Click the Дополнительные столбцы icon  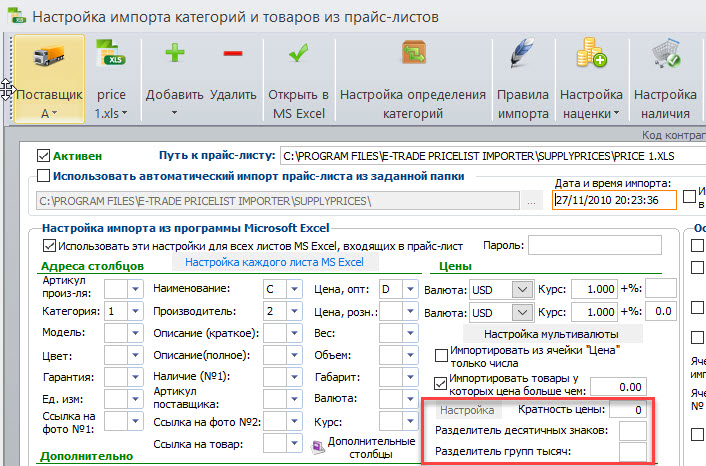318,447
